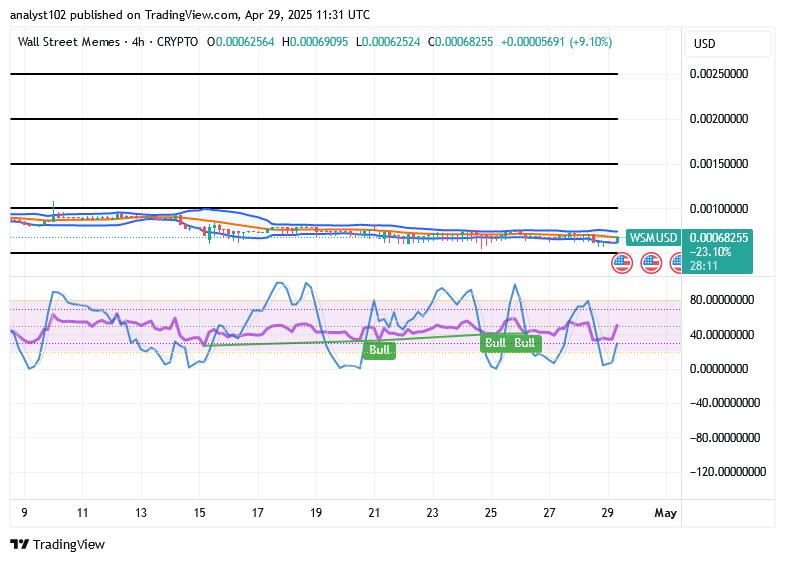The width and height of the screenshot is (785, 562).
Task: Click the 0.00100000 price axis label
Action: point(719,209)
